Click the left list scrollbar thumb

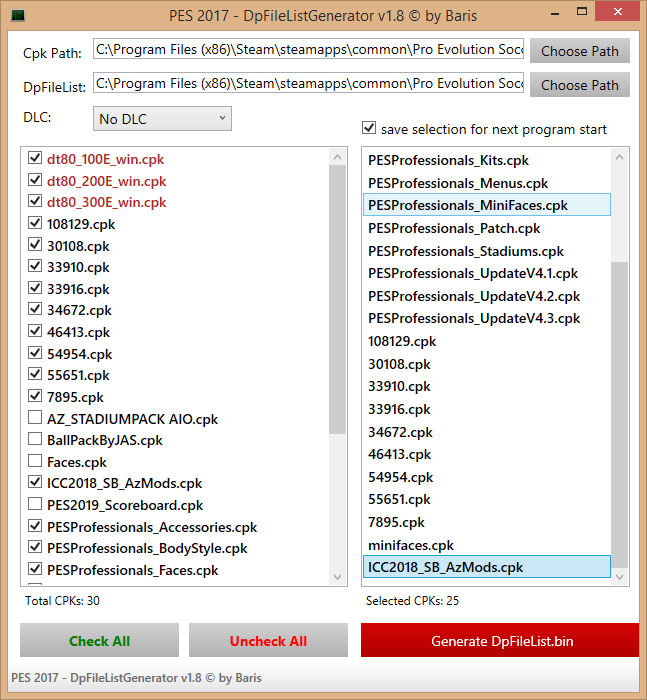(x=338, y=299)
